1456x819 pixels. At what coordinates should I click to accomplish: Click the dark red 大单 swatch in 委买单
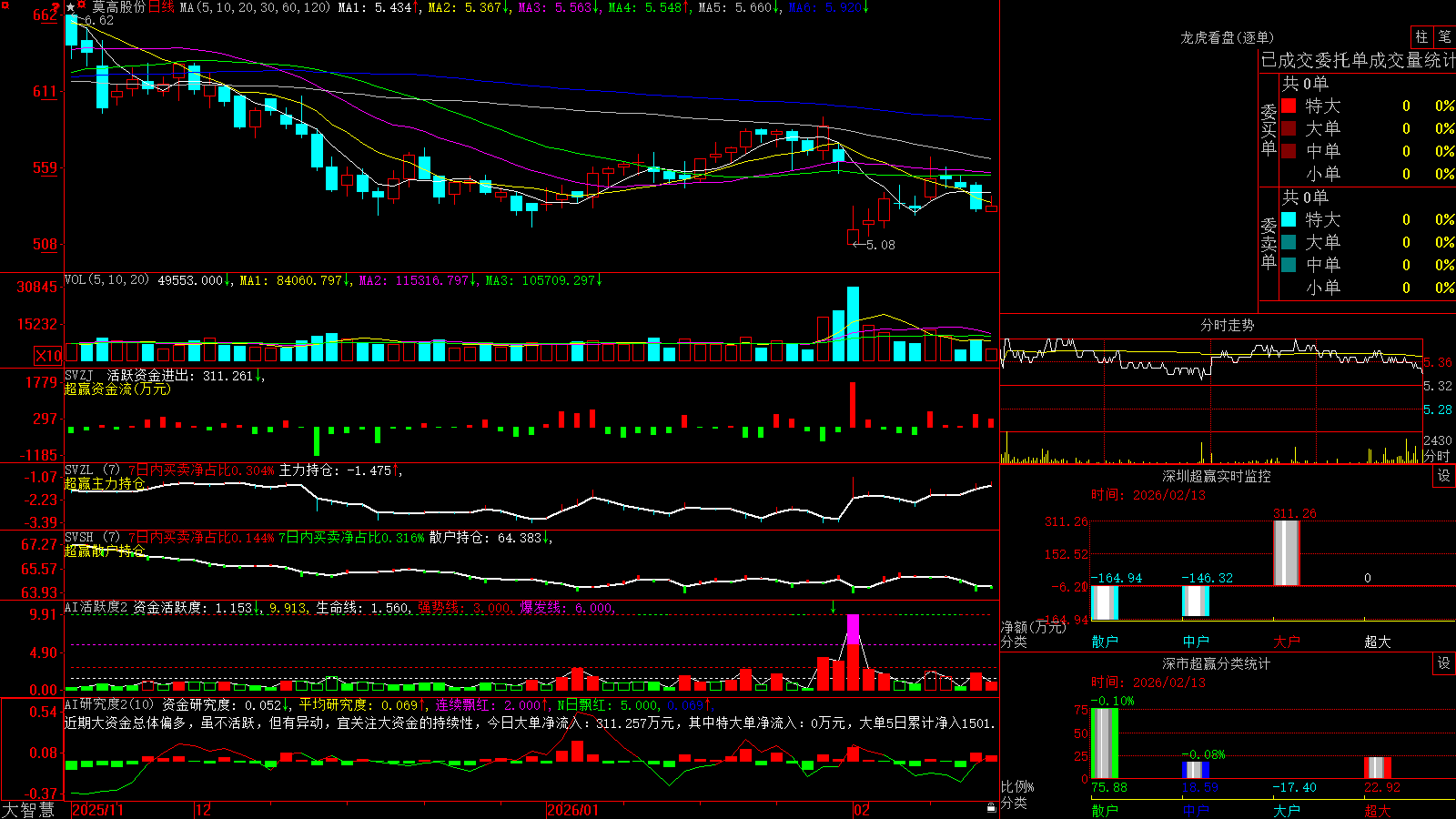click(x=1289, y=128)
